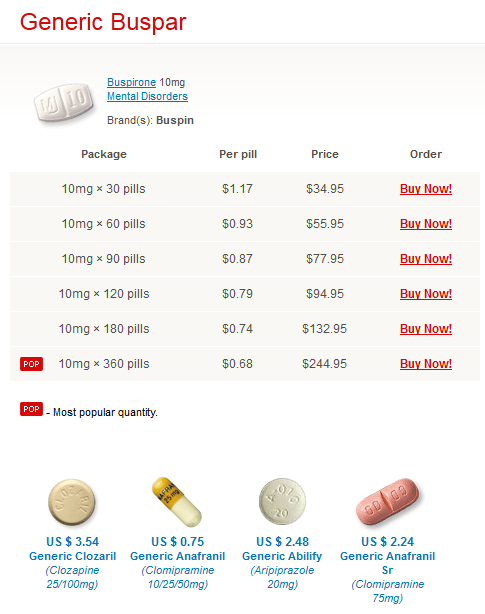Select the Clozaril round tablet image

(72, 502)
